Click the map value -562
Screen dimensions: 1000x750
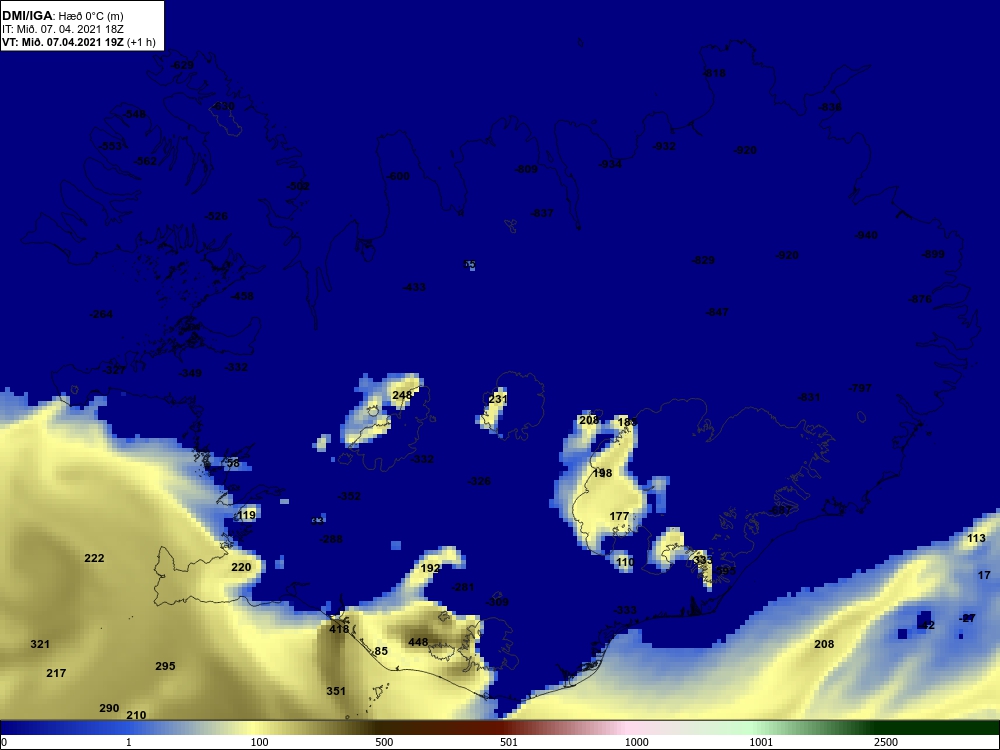(145, 161)
